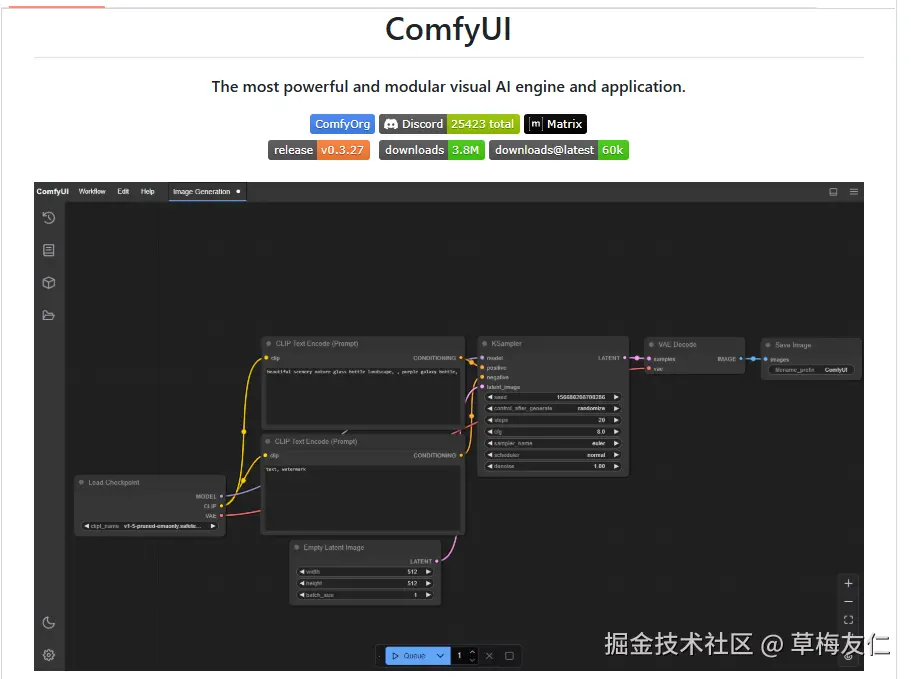
Task: Collapse the KSampler node via its dot
Action: point(484,344)
